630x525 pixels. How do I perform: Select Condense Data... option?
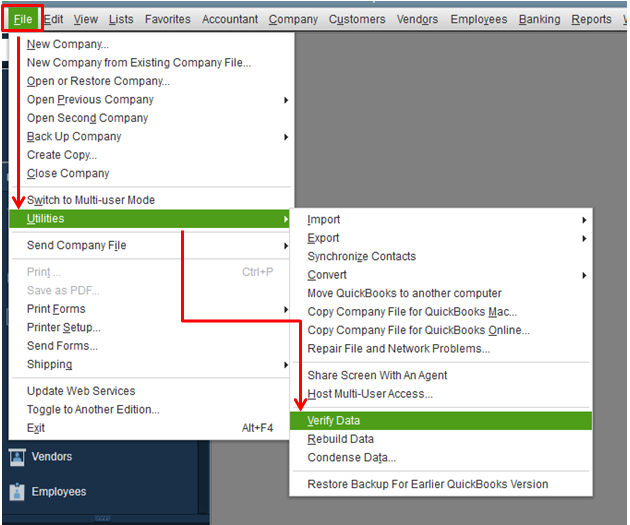(441, 458)
